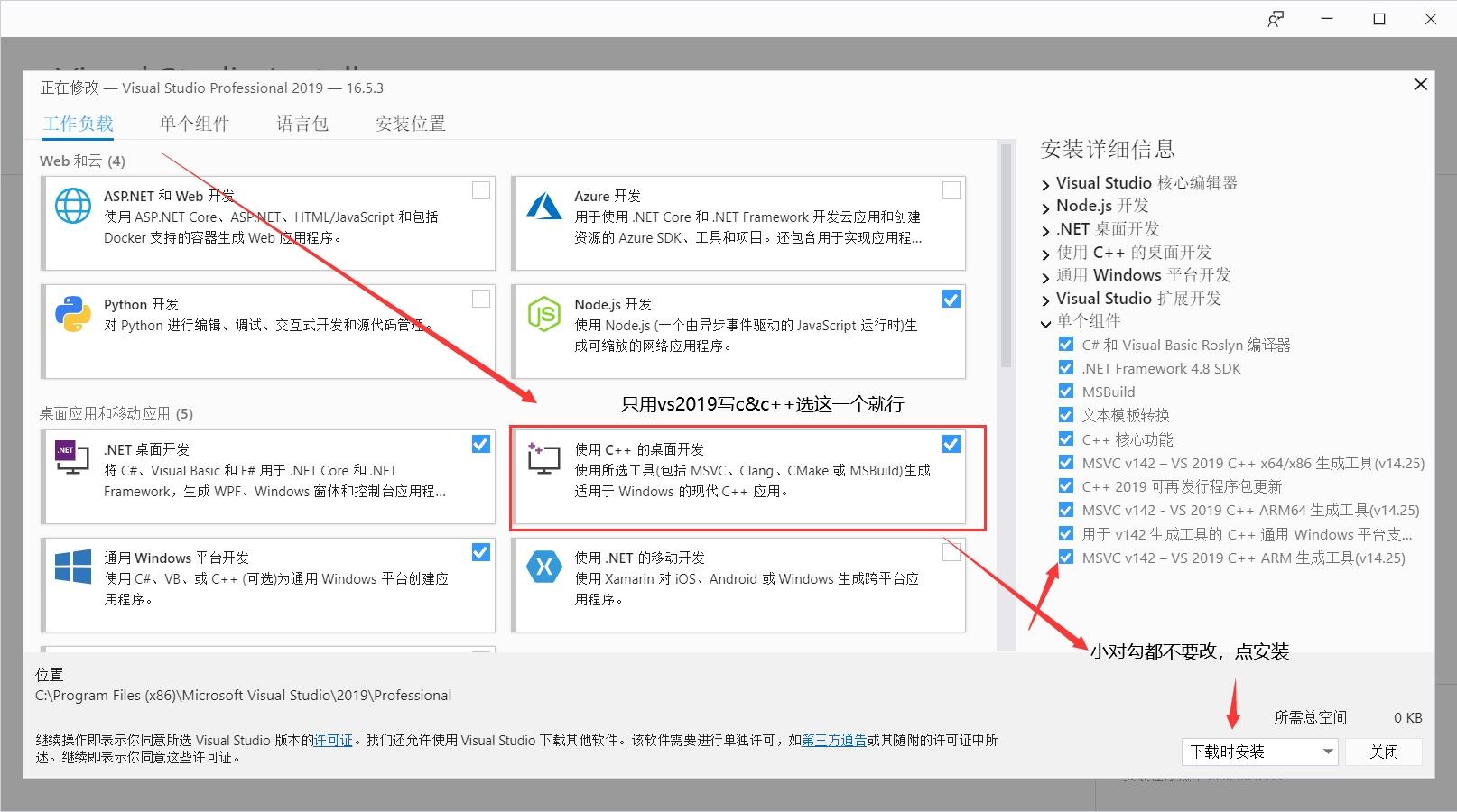
Task: Expand Visual Studio 核心编辑器 details
Action: tap(1045, 184)
